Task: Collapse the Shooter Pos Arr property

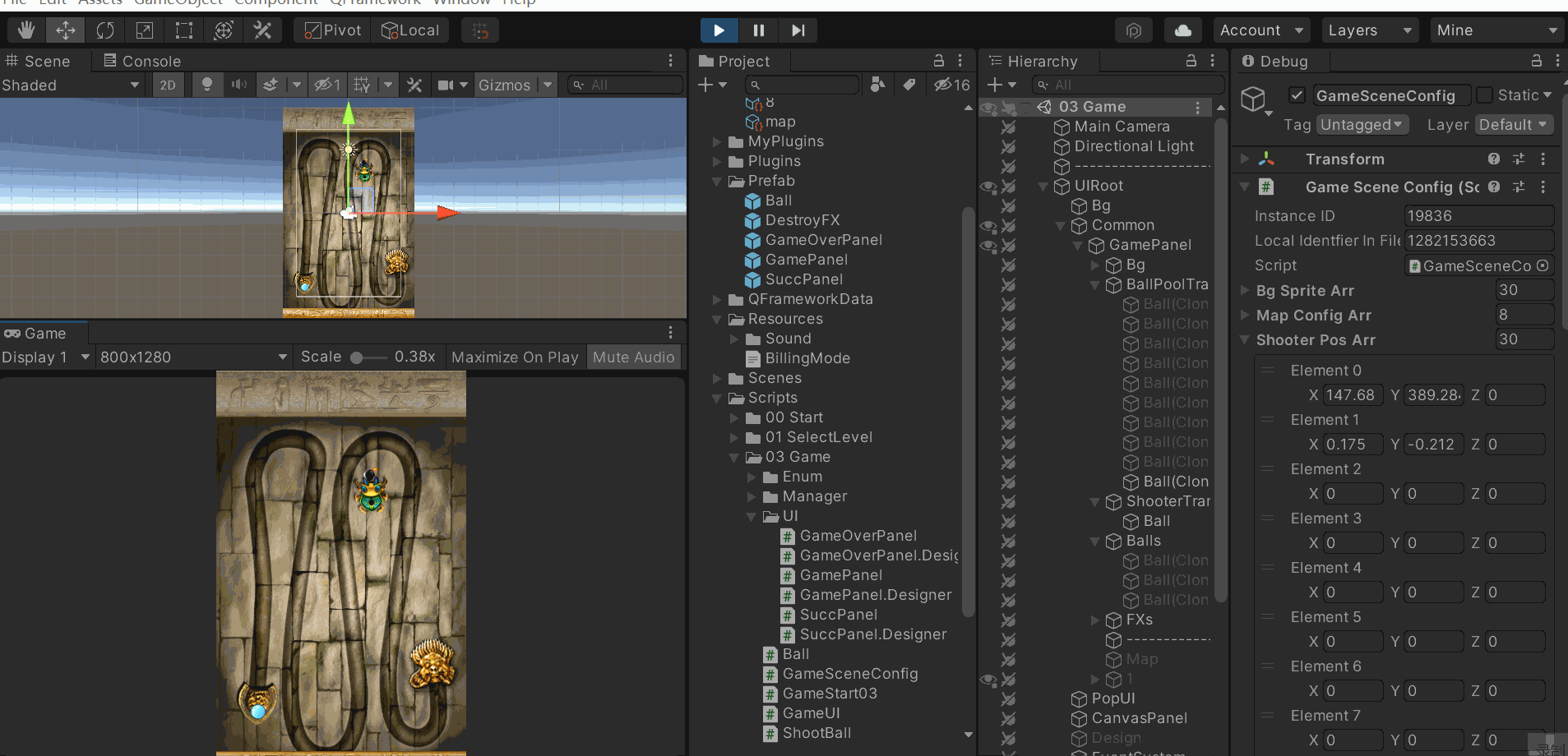Action: (x=1244, y=339)
